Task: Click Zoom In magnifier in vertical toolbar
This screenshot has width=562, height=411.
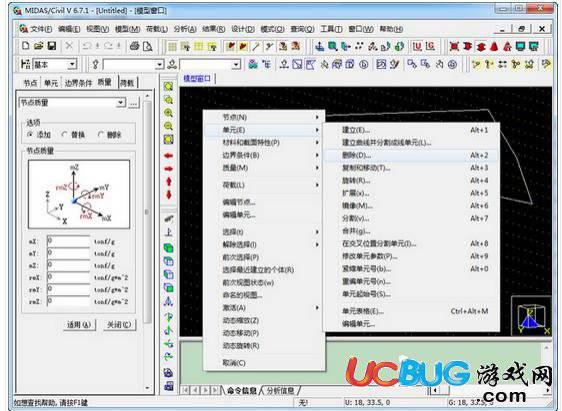Action: point(168,113)
